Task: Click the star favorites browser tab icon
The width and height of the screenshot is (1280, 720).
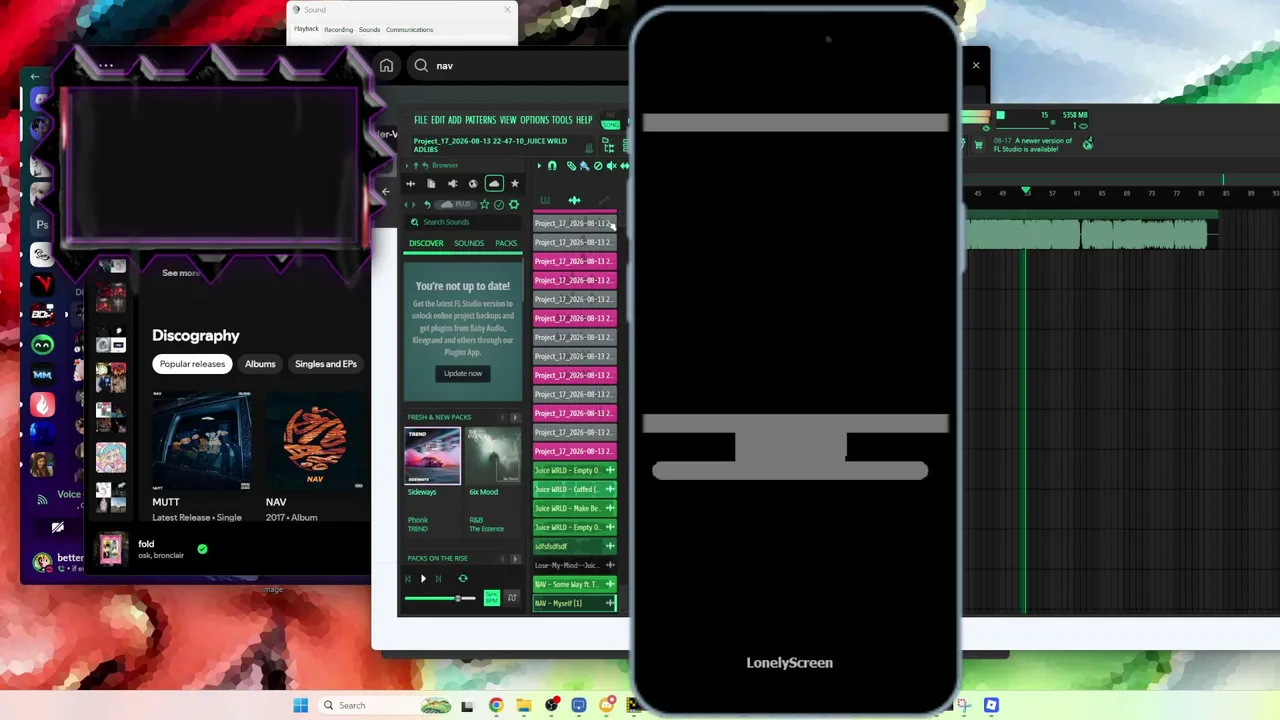Action: (x=515, y=184)
